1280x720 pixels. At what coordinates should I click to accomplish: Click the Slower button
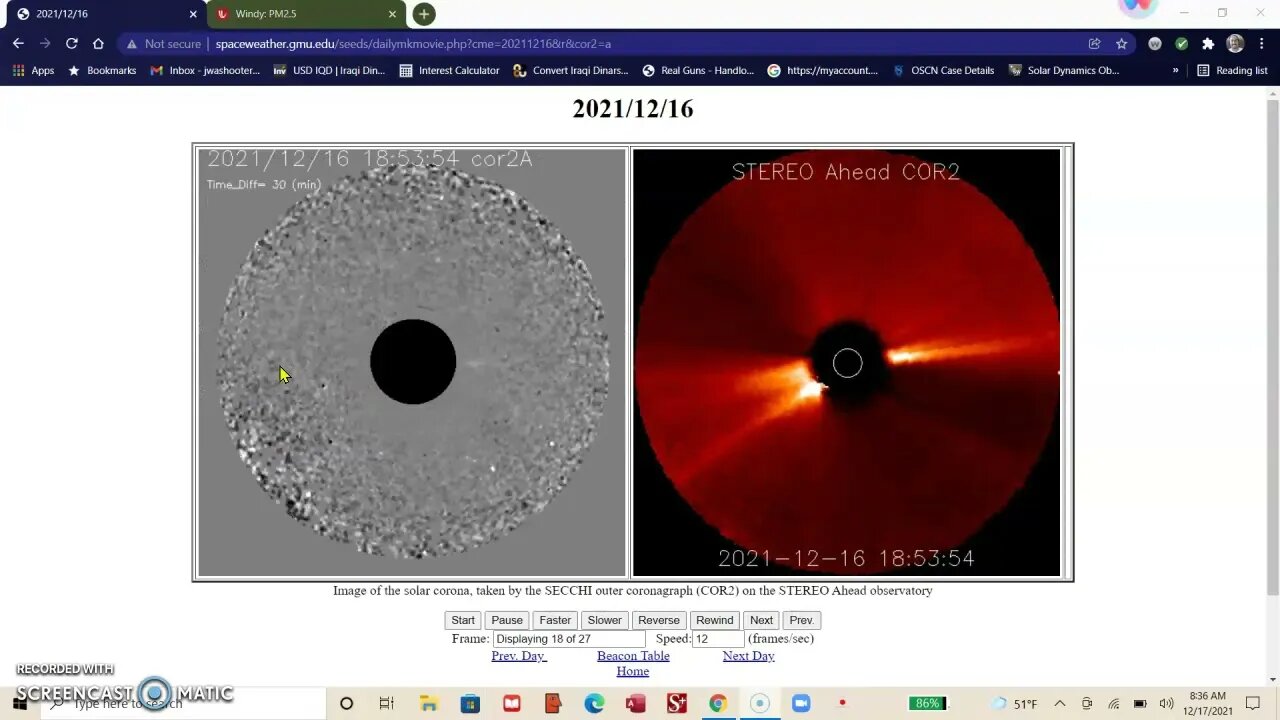pos(604,620)
